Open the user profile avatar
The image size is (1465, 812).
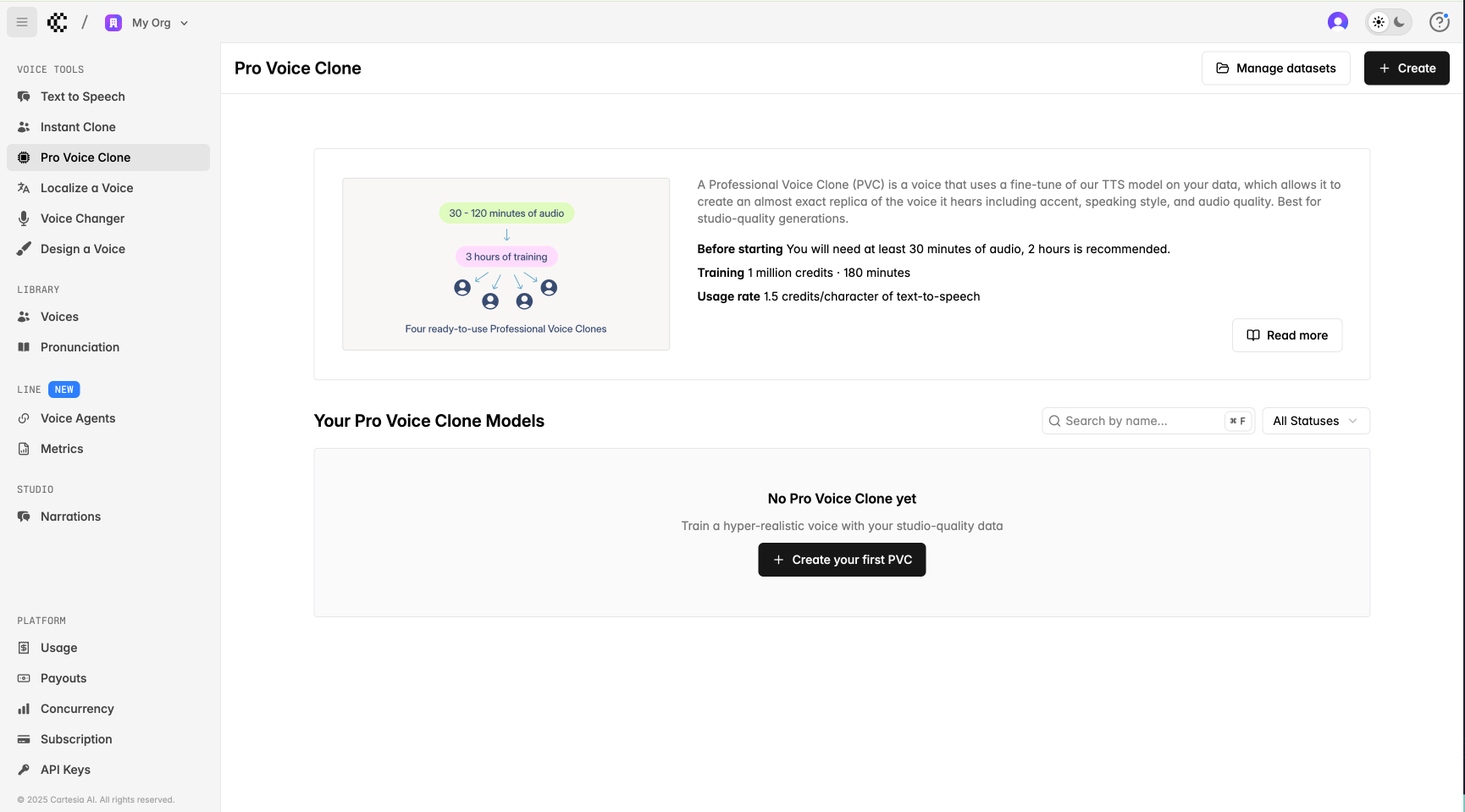1337,22
